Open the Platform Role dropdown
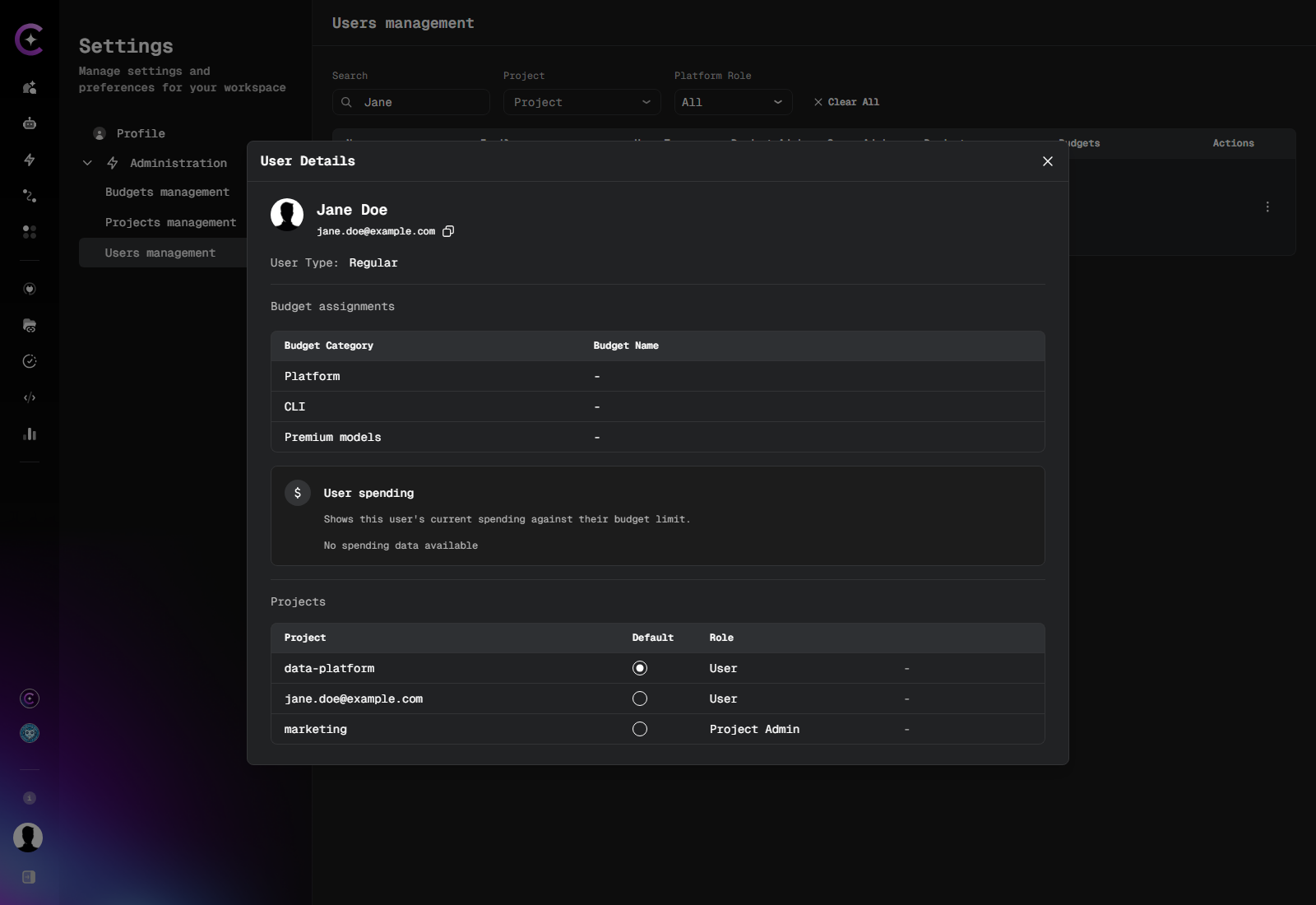 pyautogui.click(x=734, y=102)
